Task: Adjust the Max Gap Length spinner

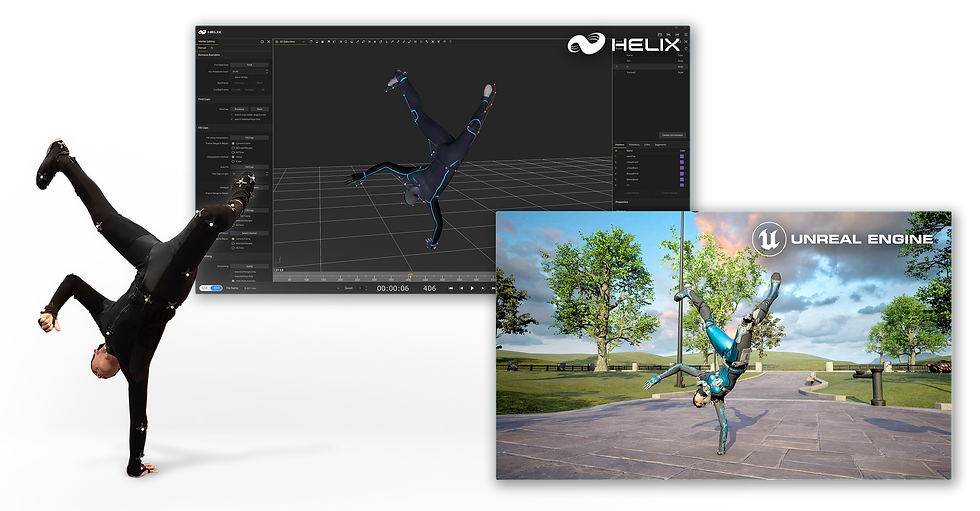Action: [267, 174]
